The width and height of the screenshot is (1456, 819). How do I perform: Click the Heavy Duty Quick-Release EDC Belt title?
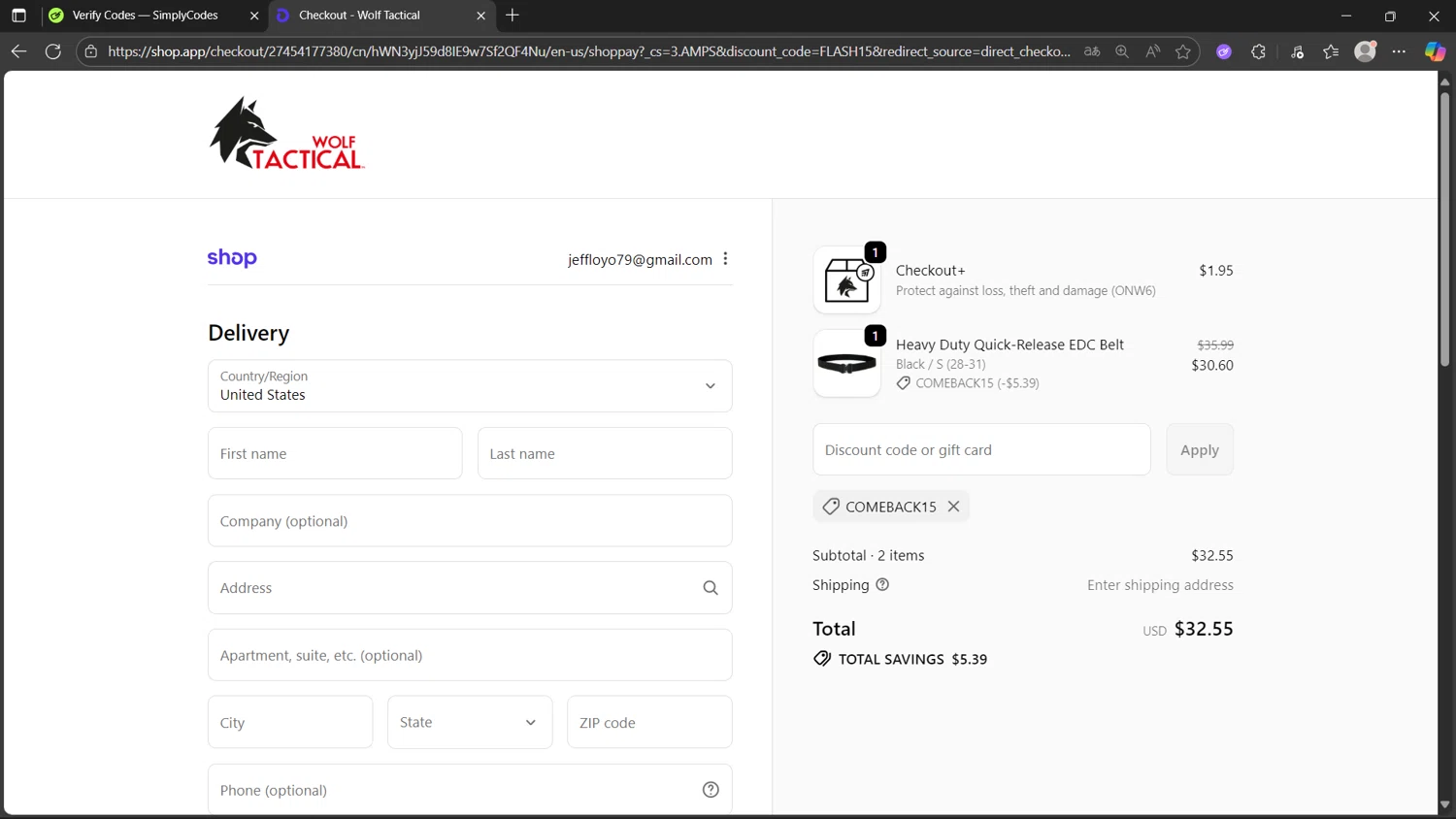tap(1009, 344)
